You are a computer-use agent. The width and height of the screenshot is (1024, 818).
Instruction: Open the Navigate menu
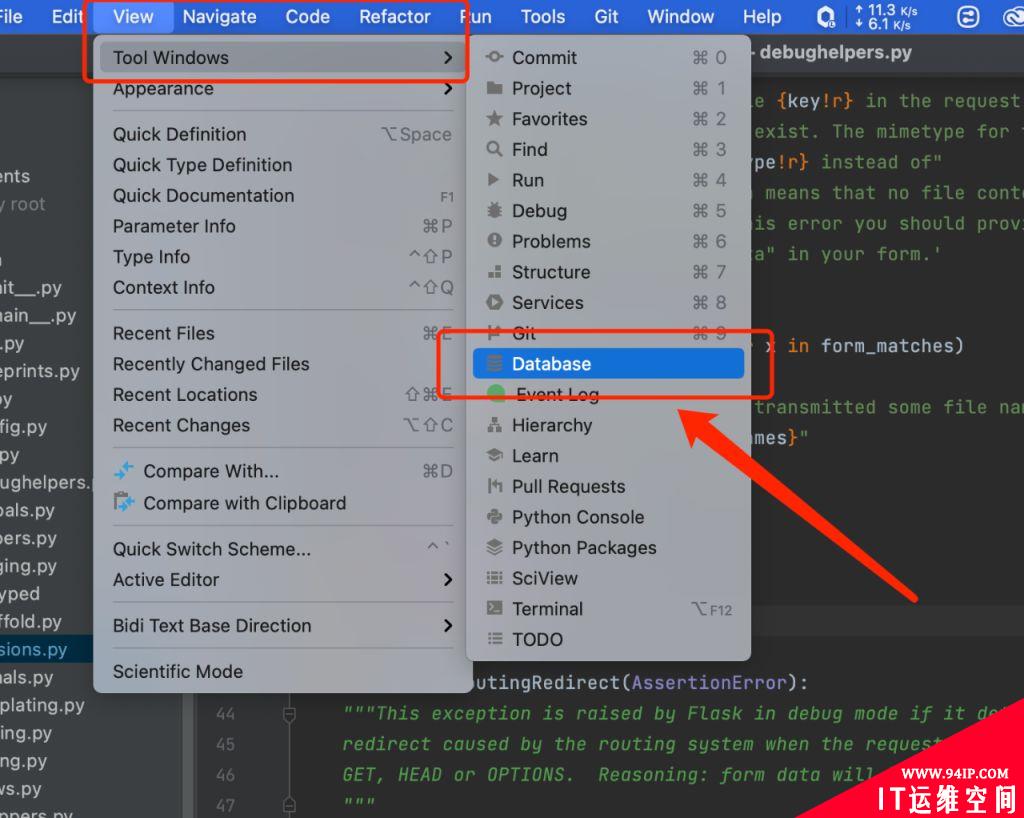[x=219, y=17]
